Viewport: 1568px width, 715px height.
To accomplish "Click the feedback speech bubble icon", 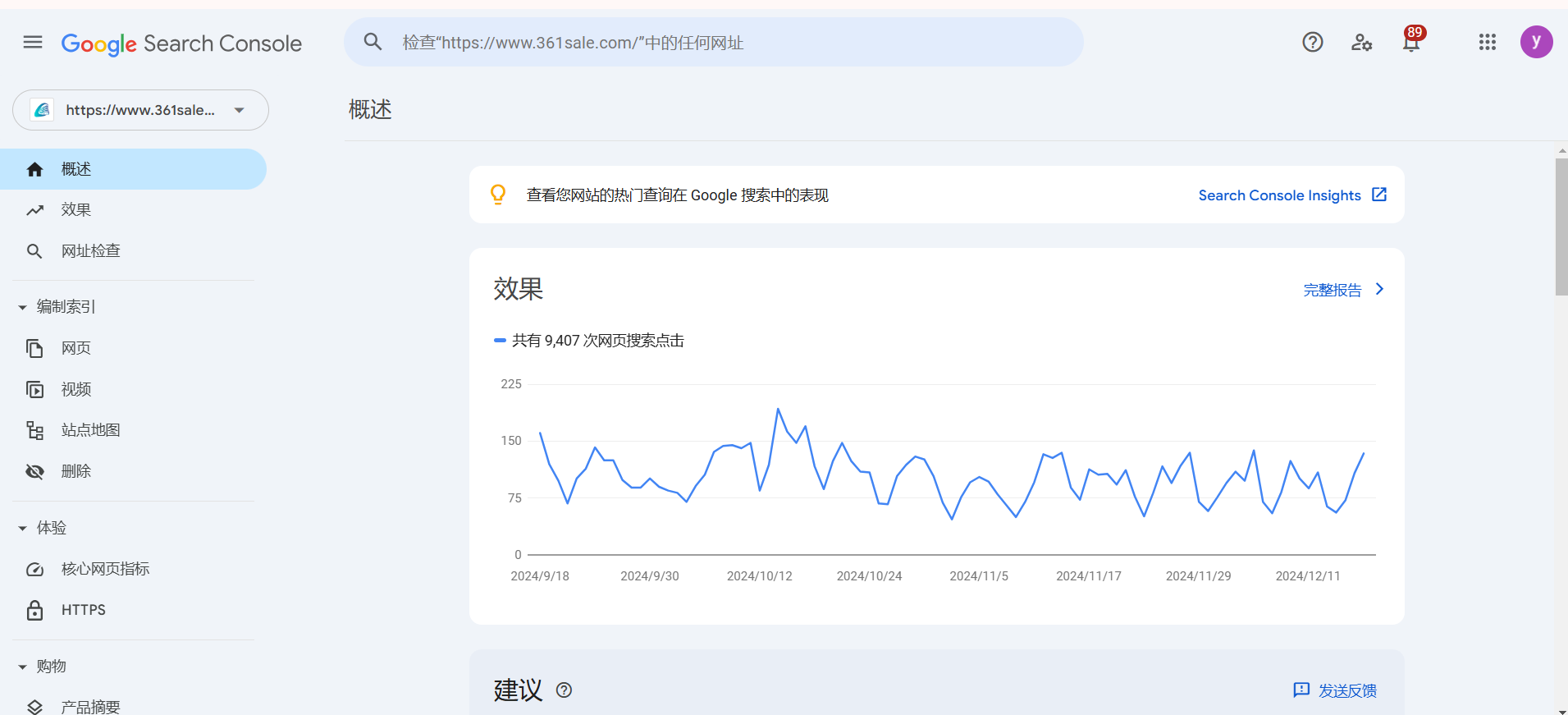I will click(1301, 690).
